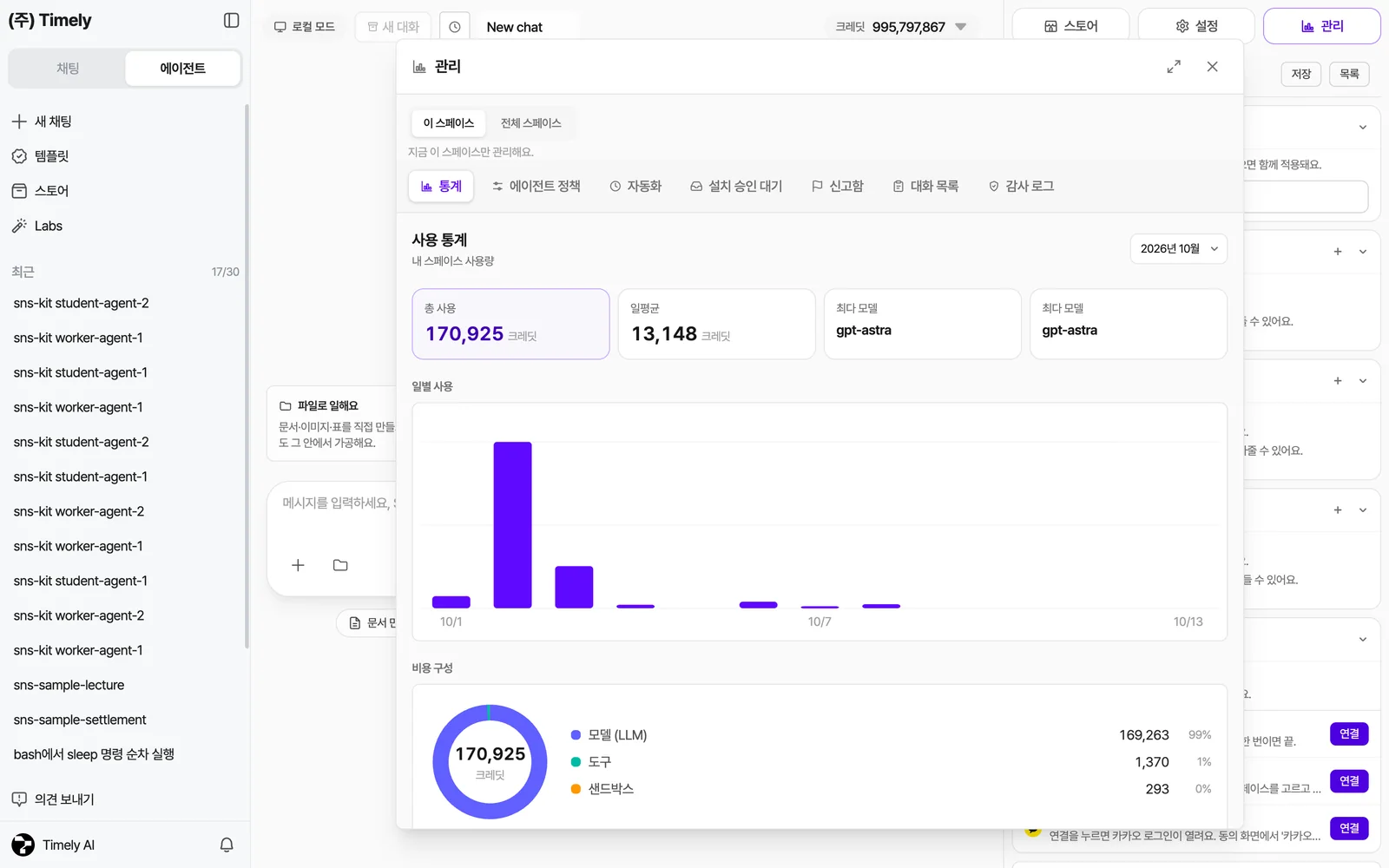Screen dimensions: 1389x868
Task: Click the Timely AI profile avatar
Action: [x=23, y=845]
